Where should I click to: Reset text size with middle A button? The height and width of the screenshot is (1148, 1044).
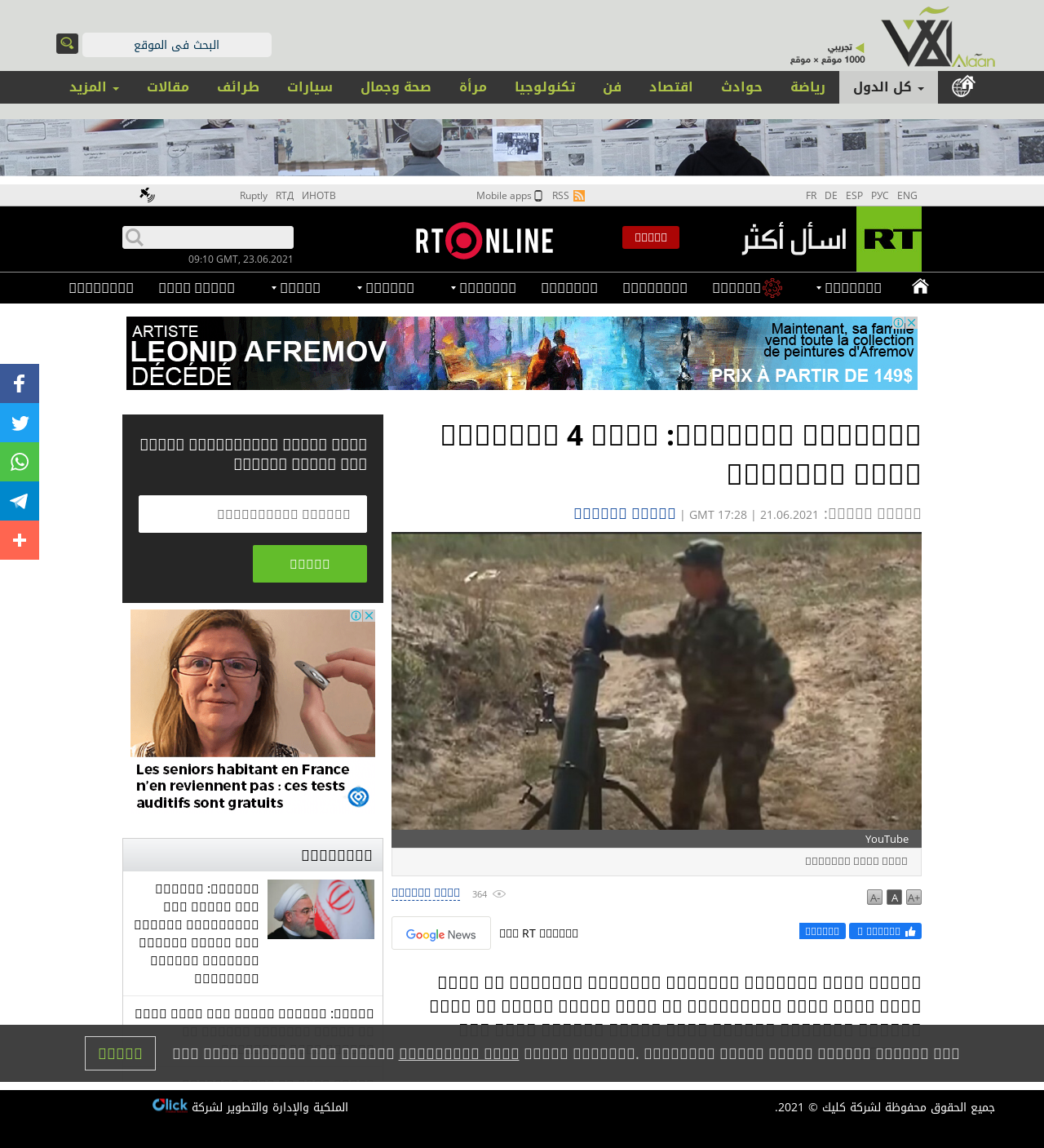894,898
